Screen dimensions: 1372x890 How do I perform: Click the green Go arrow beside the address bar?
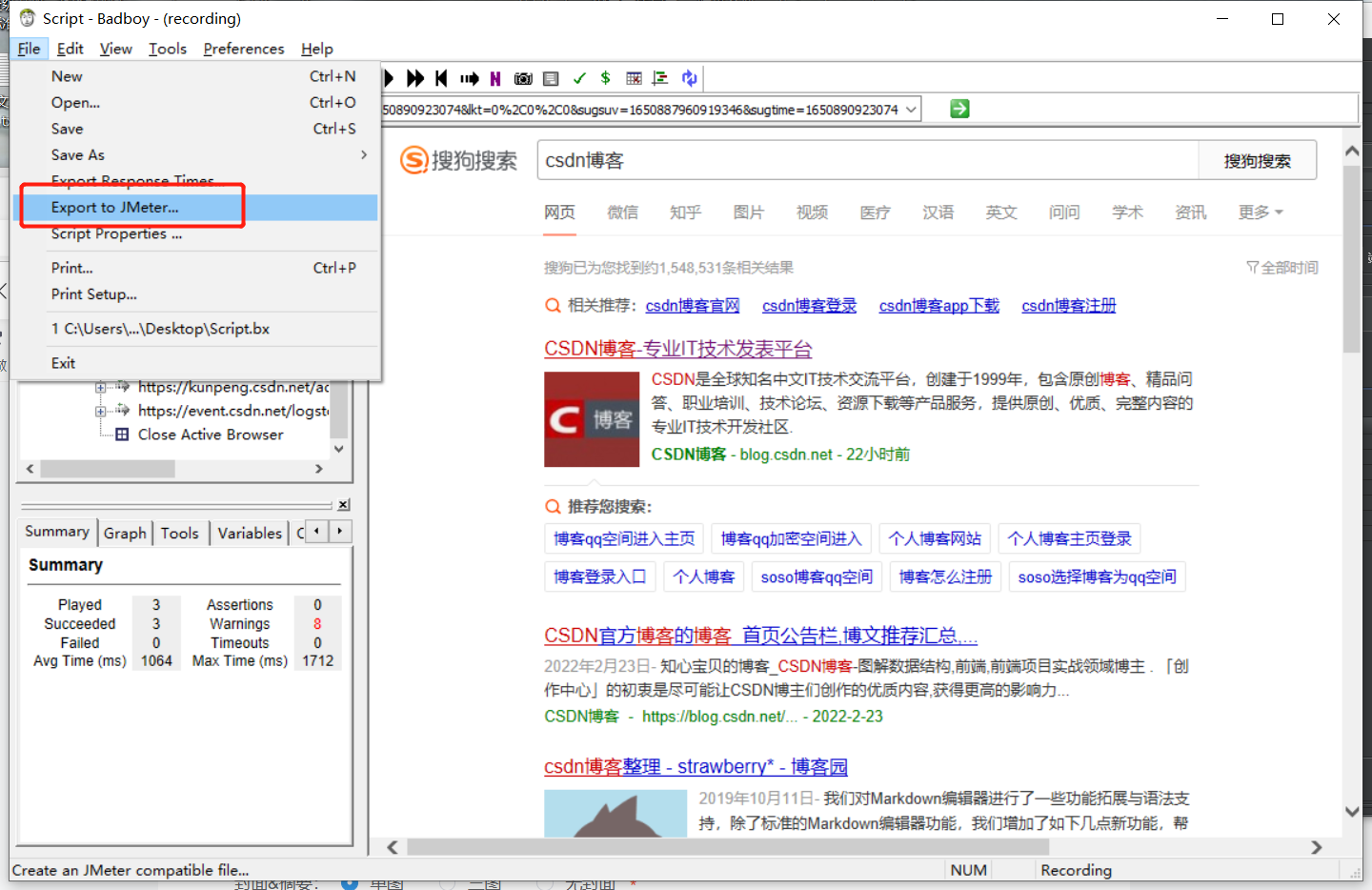[x=958, y=108]
